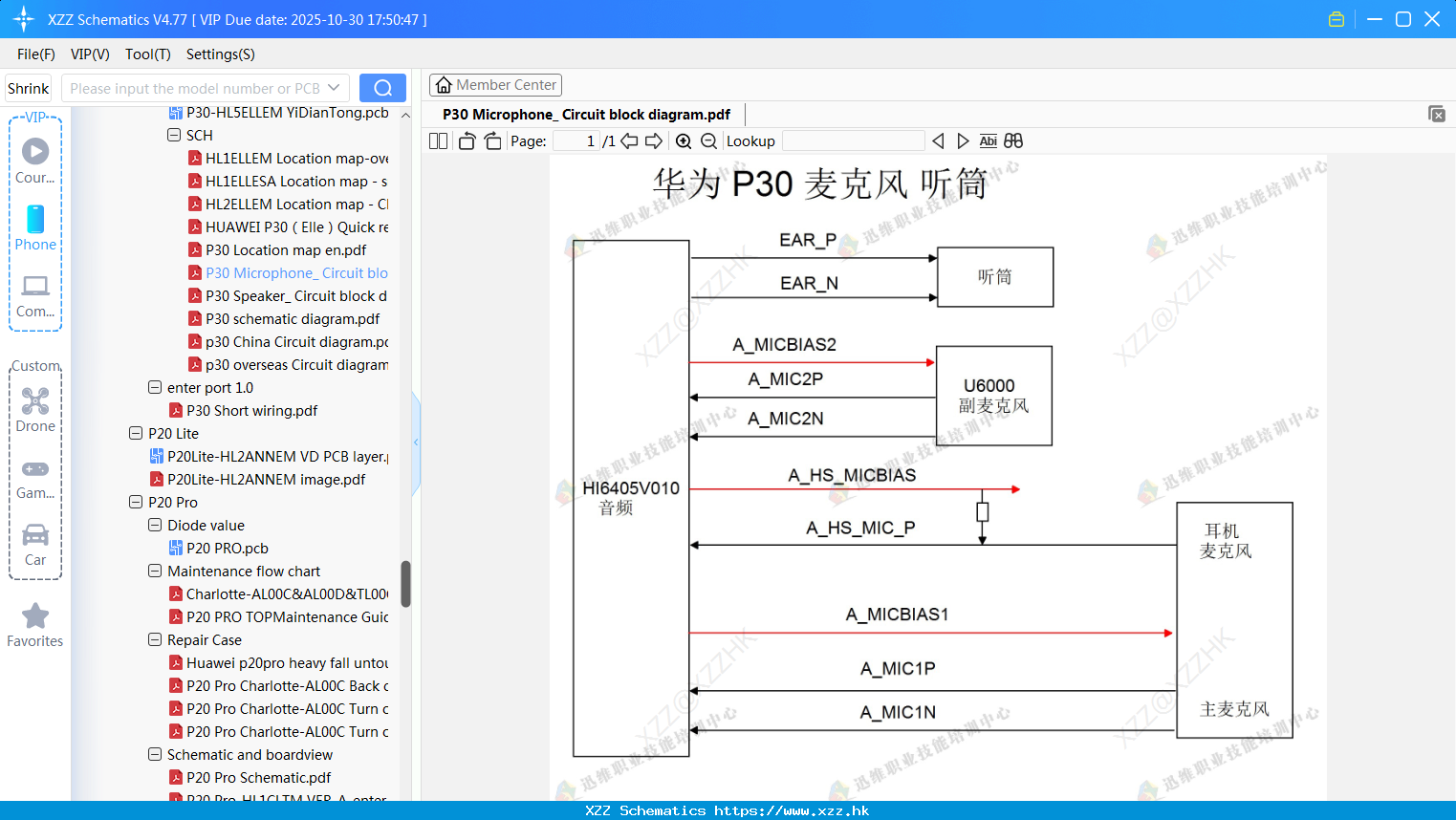Zoom in on the PDF
1456x820 pixels.
click(x=684, y=141)
